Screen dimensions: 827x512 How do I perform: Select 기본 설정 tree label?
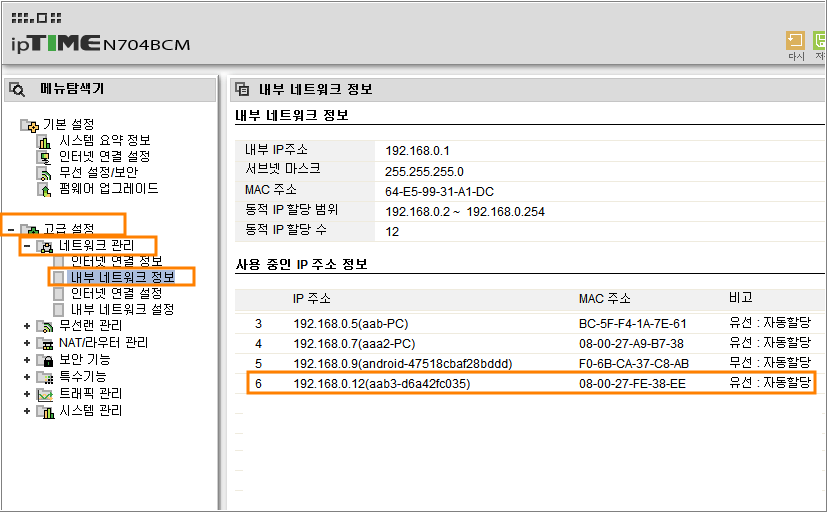[x=69, y=124]
